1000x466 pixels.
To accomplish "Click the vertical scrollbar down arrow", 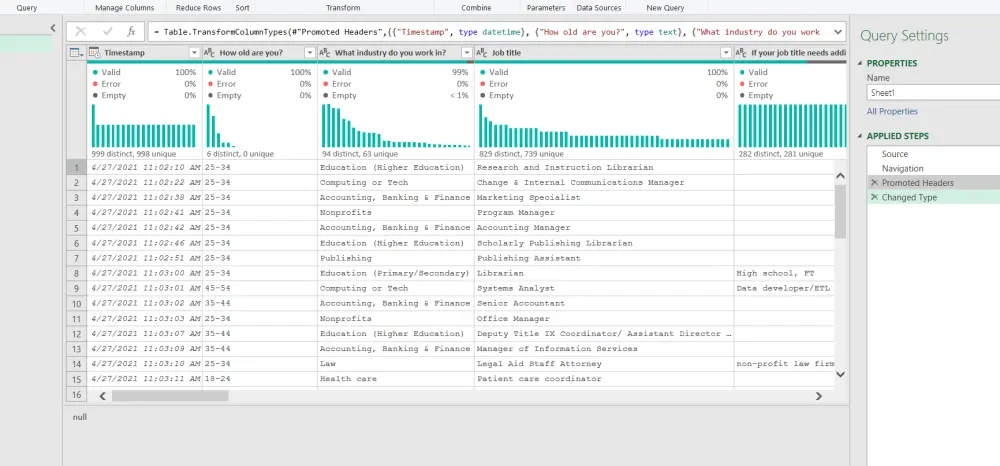I will click(x=840, y=374).
